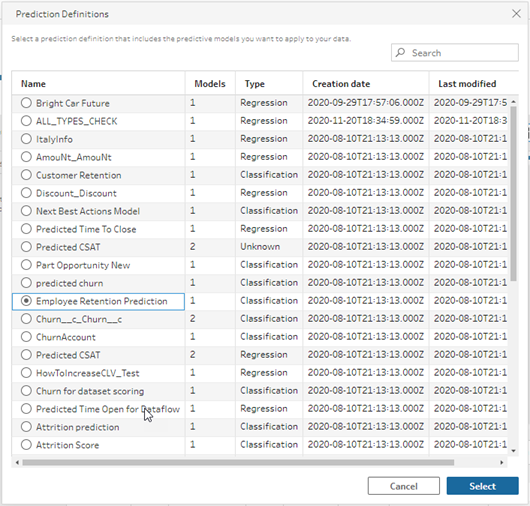Image resolution: width=530 pixels, height=506 pixels.
Task: Click the Cancel button
Action: (x=404, y=486)
